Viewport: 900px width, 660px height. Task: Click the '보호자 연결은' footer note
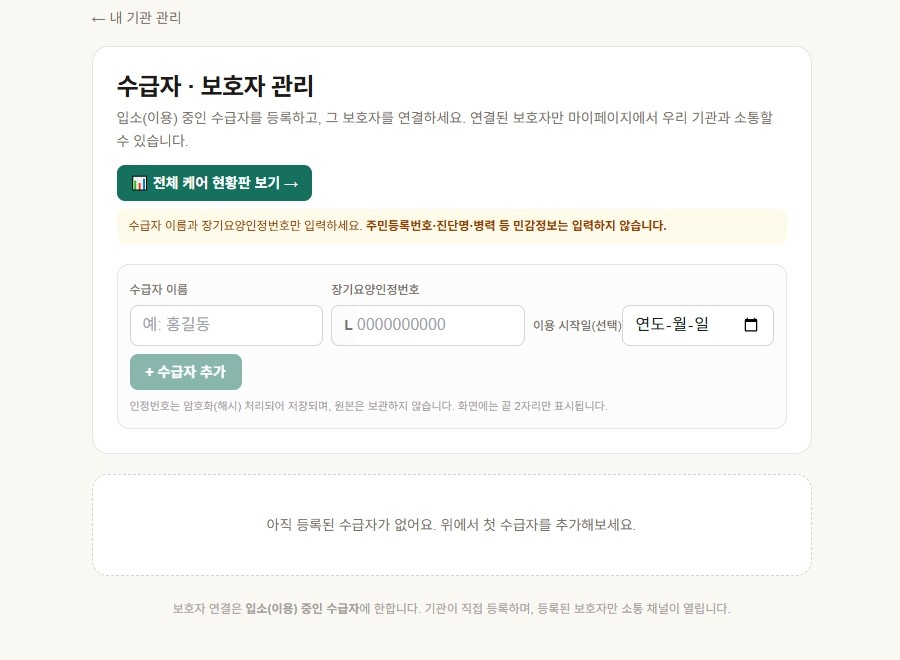coord(451,608)
